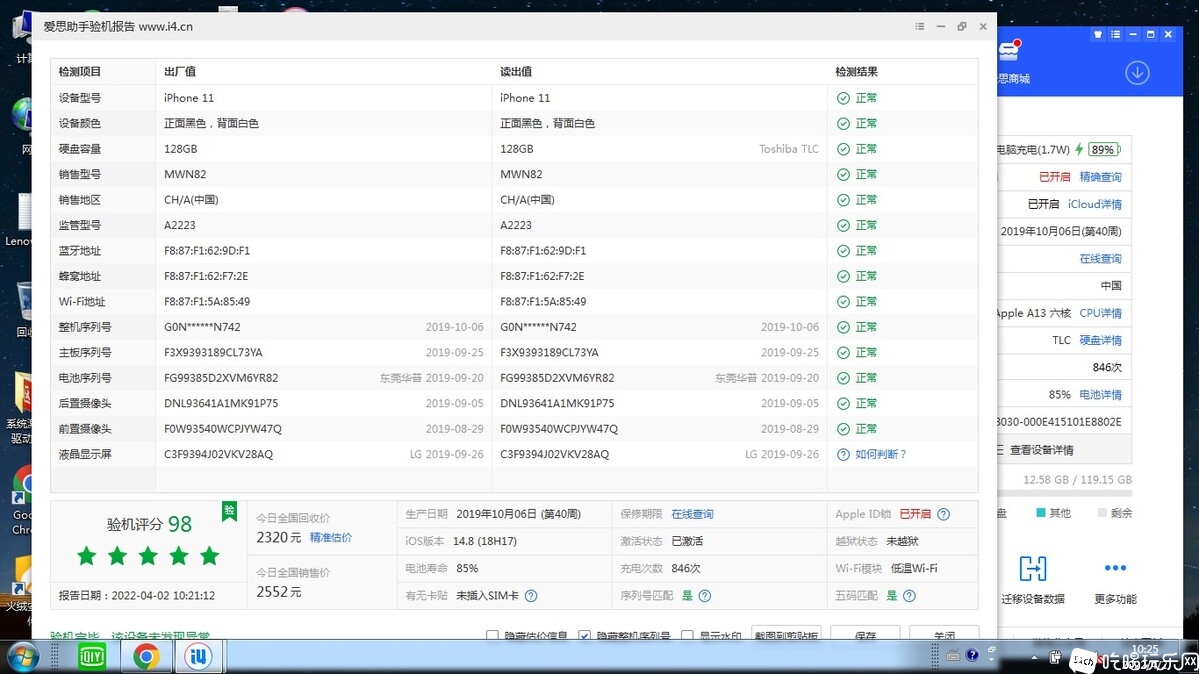Select recycle price 2320元
1199x674 pixels.
278,538
